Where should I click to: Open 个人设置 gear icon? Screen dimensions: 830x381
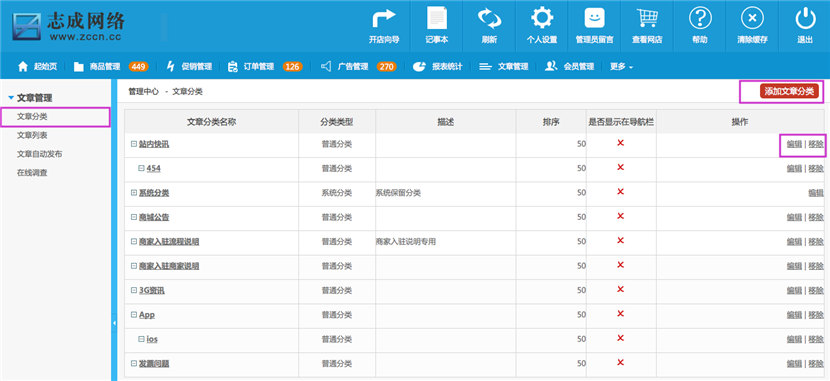[542, 18]
